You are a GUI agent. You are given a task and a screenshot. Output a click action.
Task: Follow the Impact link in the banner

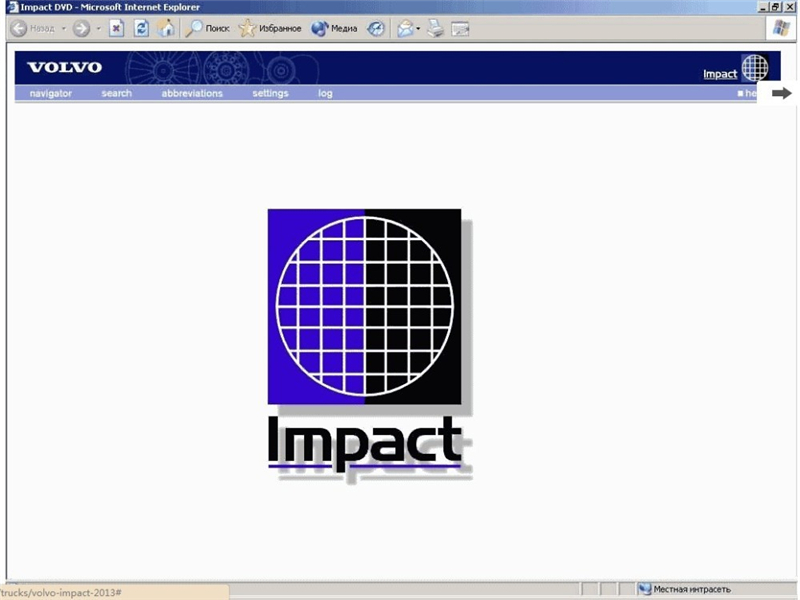click(720, 74)
